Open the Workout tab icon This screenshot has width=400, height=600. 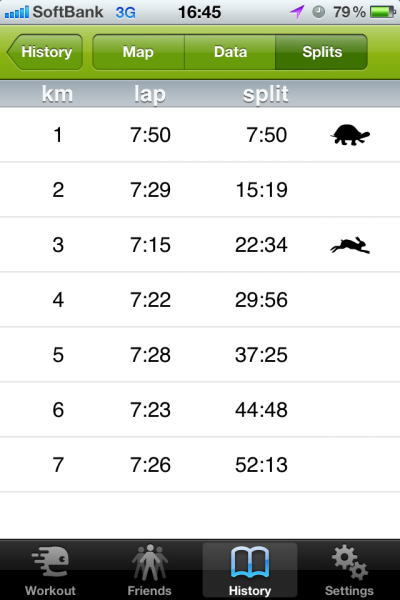(x=51, y=561)
